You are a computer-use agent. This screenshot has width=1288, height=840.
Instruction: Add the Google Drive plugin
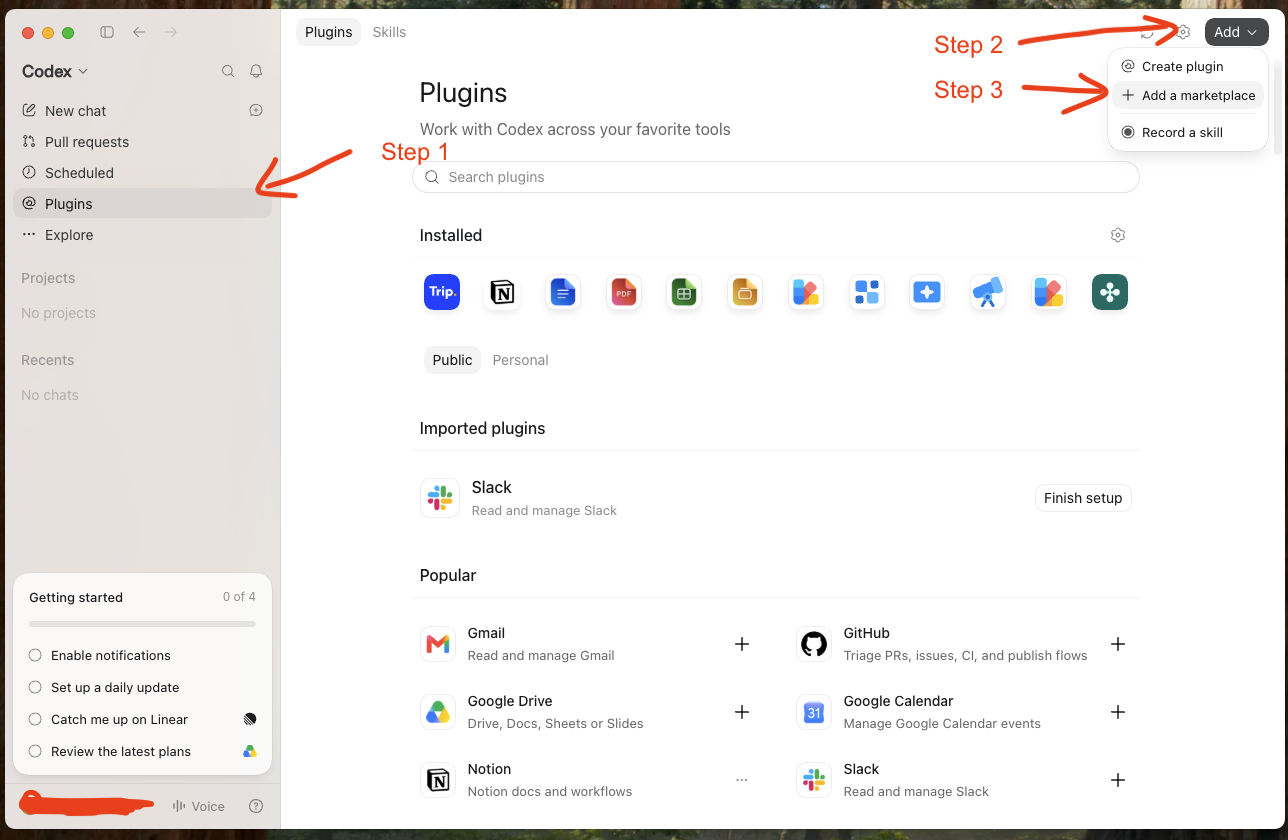[x=742, y=712]
